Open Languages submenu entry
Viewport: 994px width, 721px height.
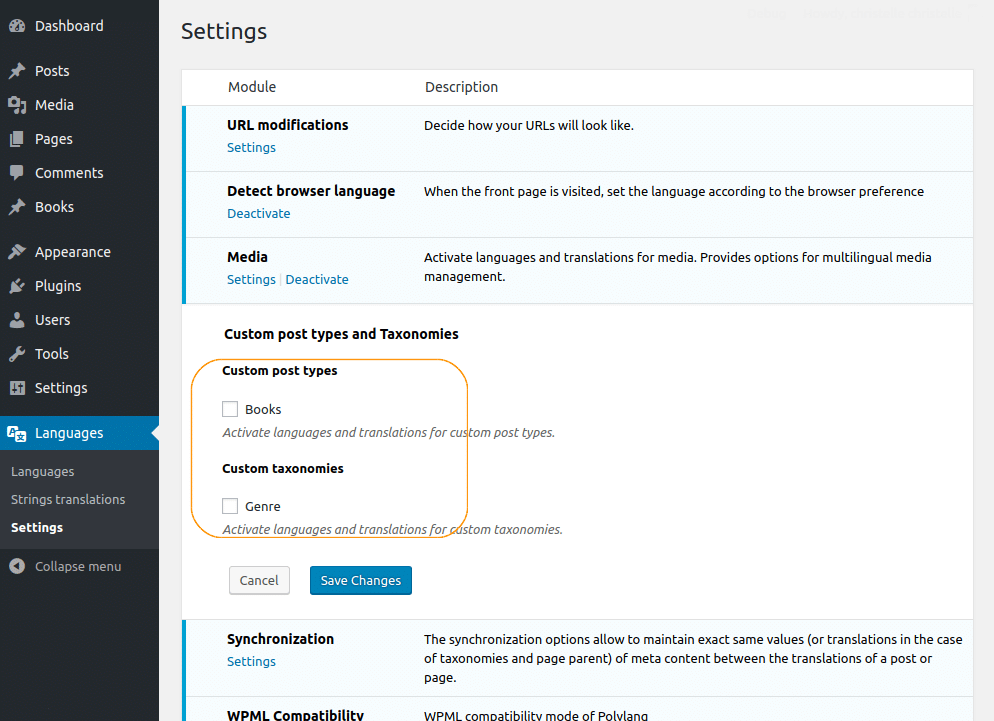coord(42,472)
